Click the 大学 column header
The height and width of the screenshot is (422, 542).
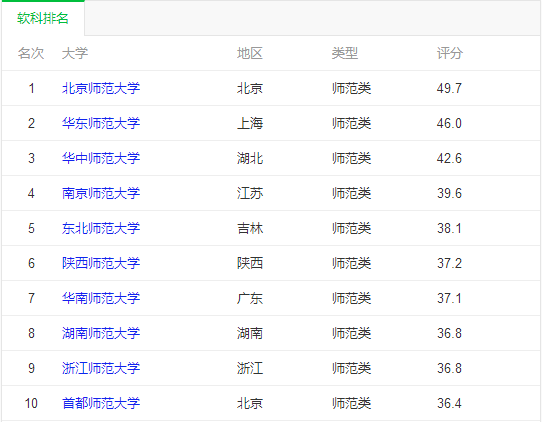(75, 54)
